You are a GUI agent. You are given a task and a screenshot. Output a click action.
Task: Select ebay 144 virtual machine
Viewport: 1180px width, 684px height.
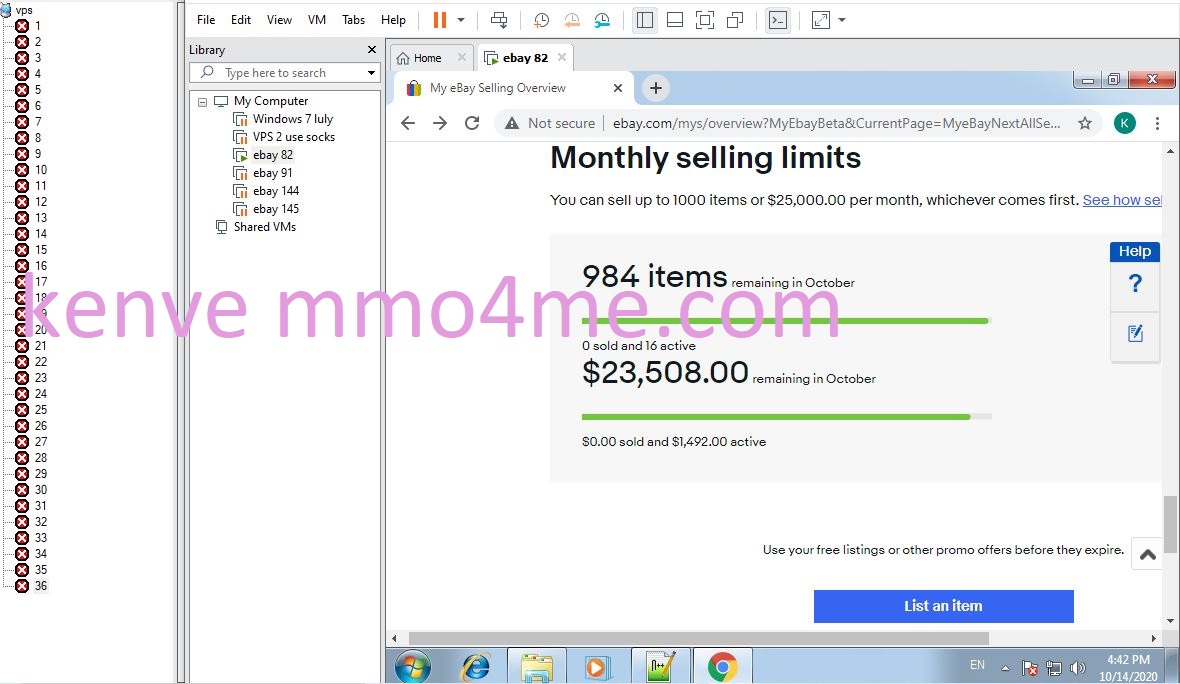coord(275,191)
